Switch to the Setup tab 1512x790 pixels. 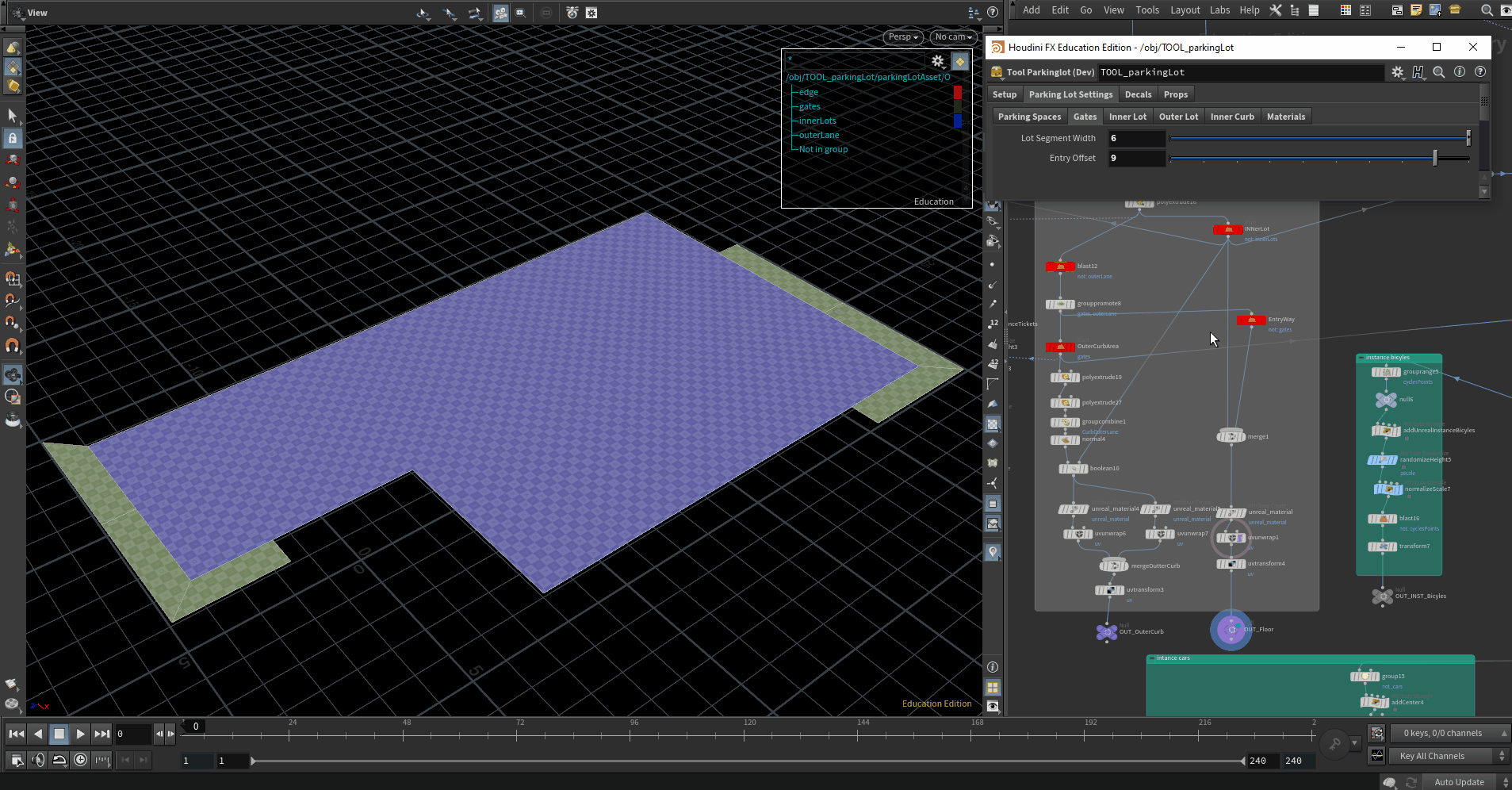(x=1005, y=94)
